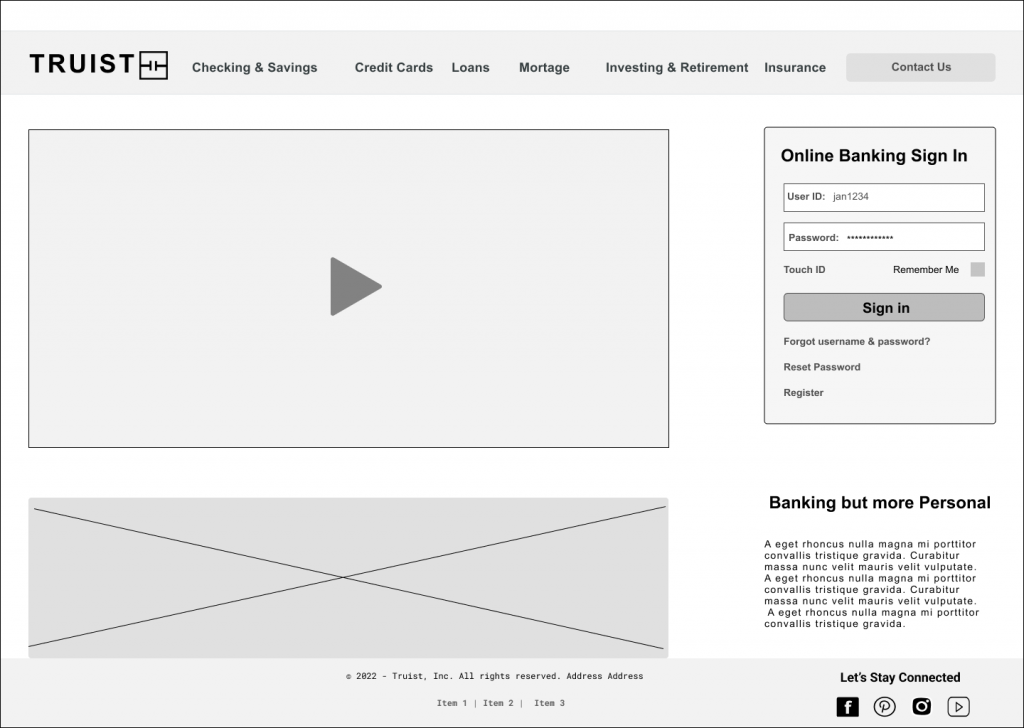Viewport: 1024px width, 728px height.
Task: Focus the Password input field
Action: point(910,237)
